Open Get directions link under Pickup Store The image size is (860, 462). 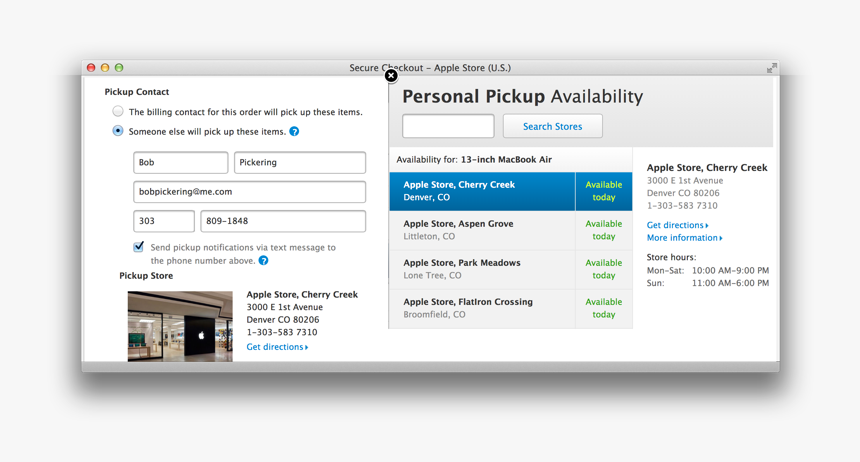(x=277, y=347)
